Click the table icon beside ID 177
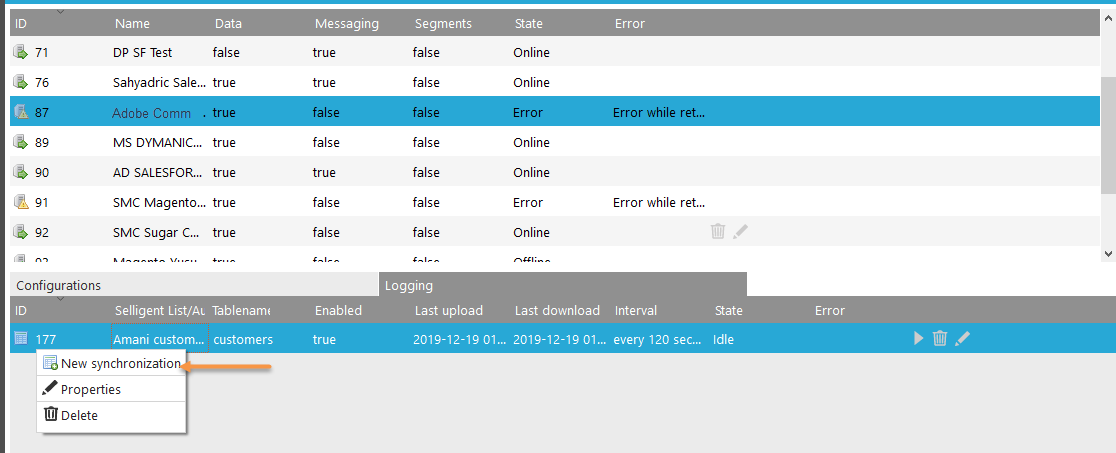Viewport: 1116px width, 453px height. click(x=20, y=339)
